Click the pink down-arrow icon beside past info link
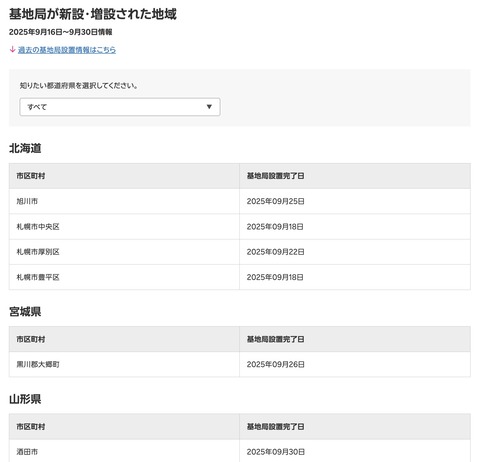Viewport: 480px width, 462px height. point(12,50)
